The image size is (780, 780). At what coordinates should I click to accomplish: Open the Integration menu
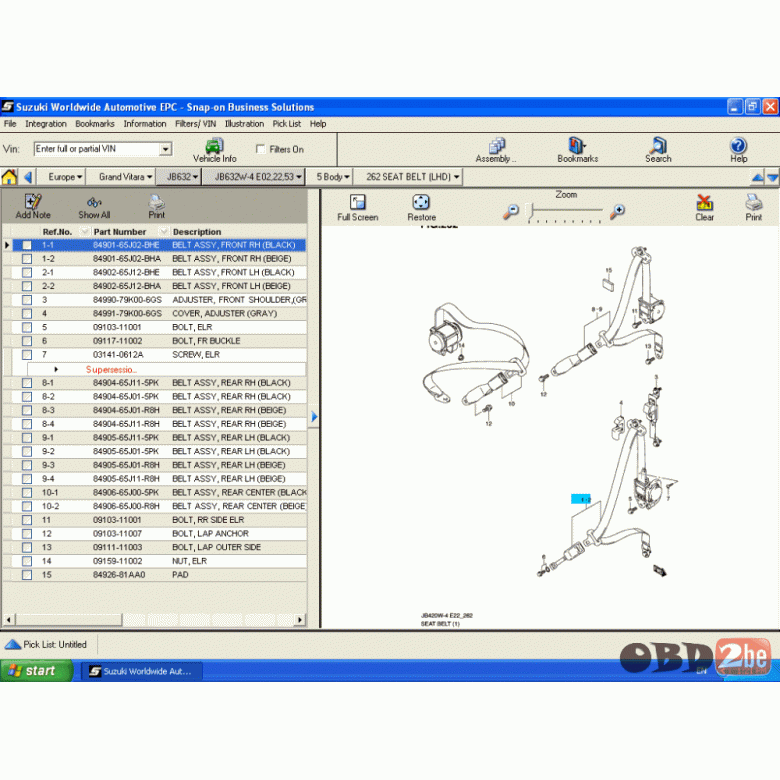coord(46,124)
